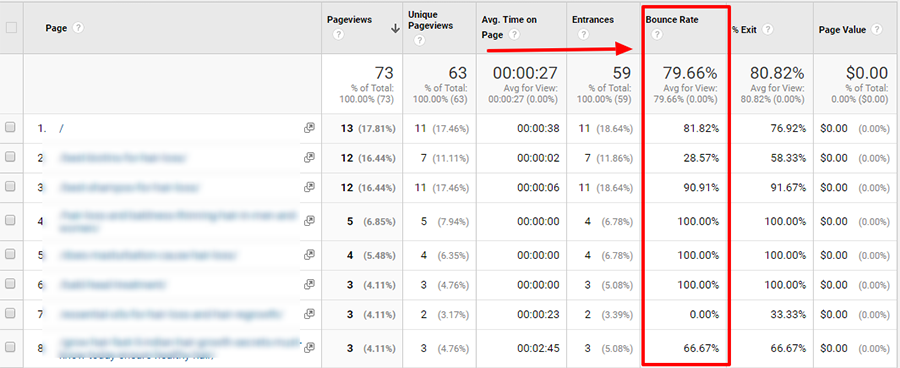Check the checkbox for row 2

tap(10, 157)
